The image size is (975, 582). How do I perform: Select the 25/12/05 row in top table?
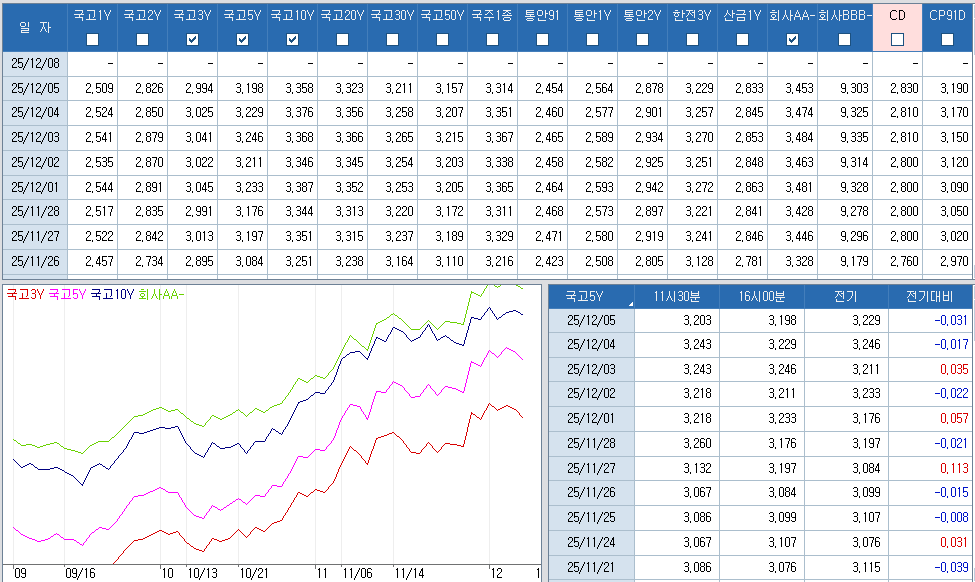(34, 88)
